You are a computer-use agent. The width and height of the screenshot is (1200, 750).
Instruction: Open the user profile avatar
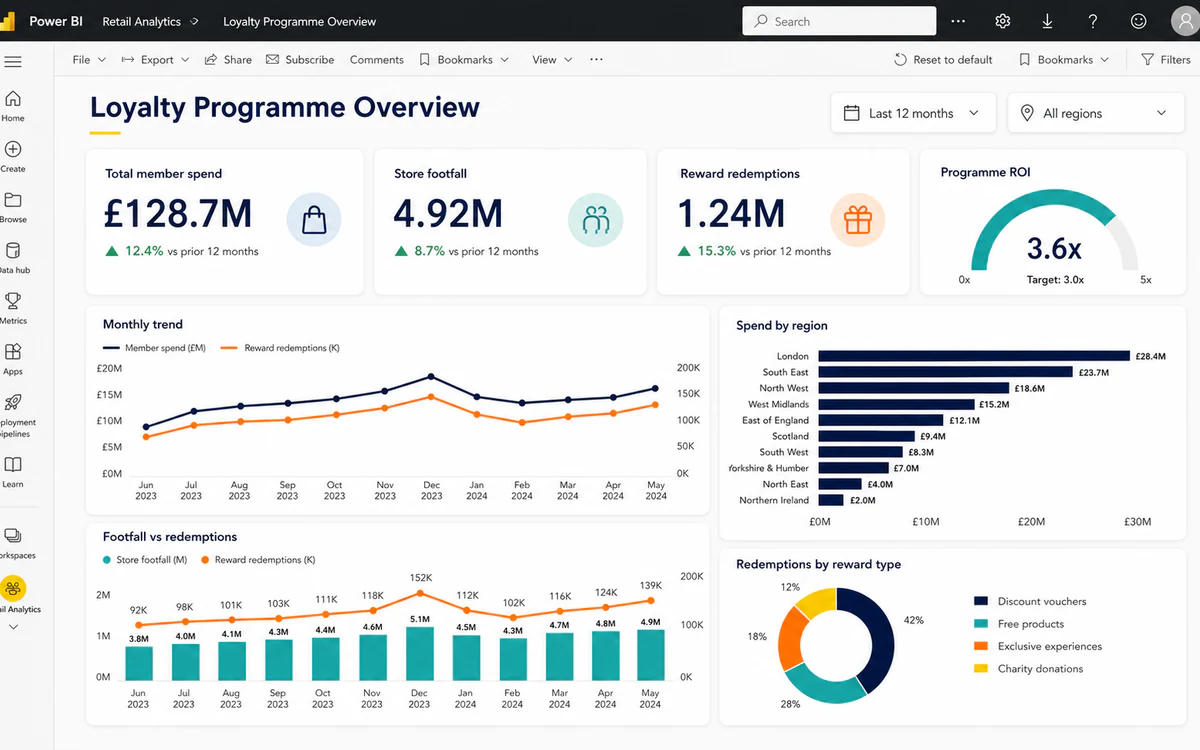tap(1187, 22)
